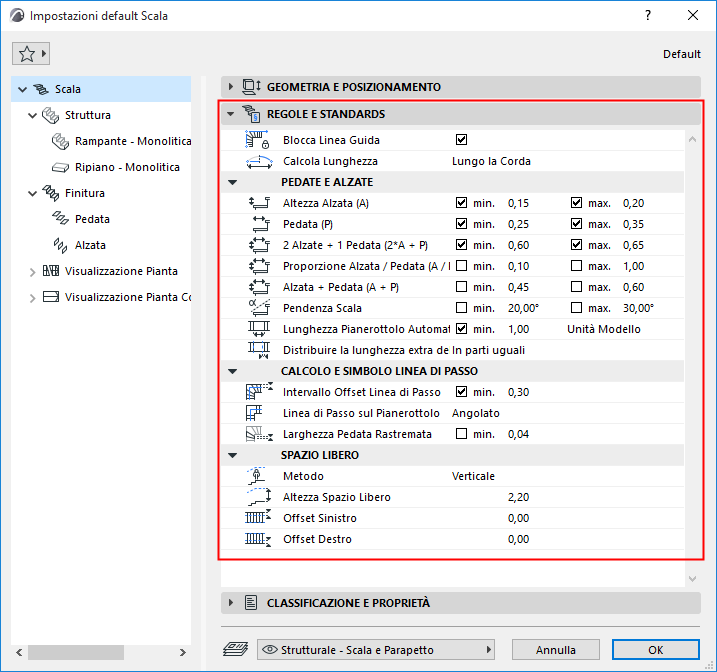Toggle Altezza Alzata max checkbox
Screen dimensions: 717x672
(576, 203)
